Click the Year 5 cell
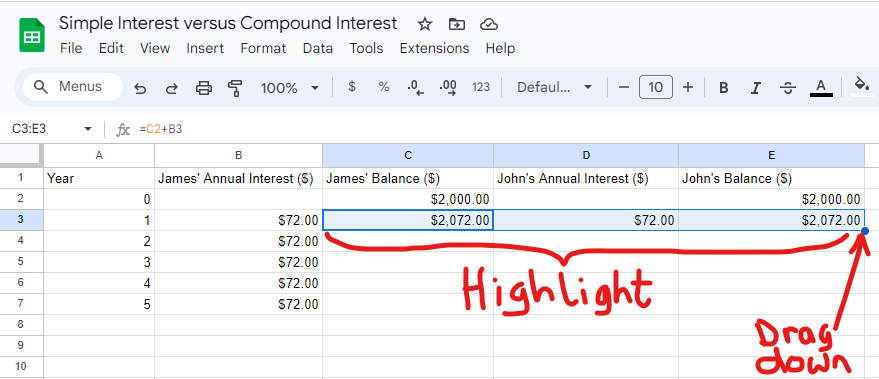Viewport: 879px width, 379px height. 99,304
